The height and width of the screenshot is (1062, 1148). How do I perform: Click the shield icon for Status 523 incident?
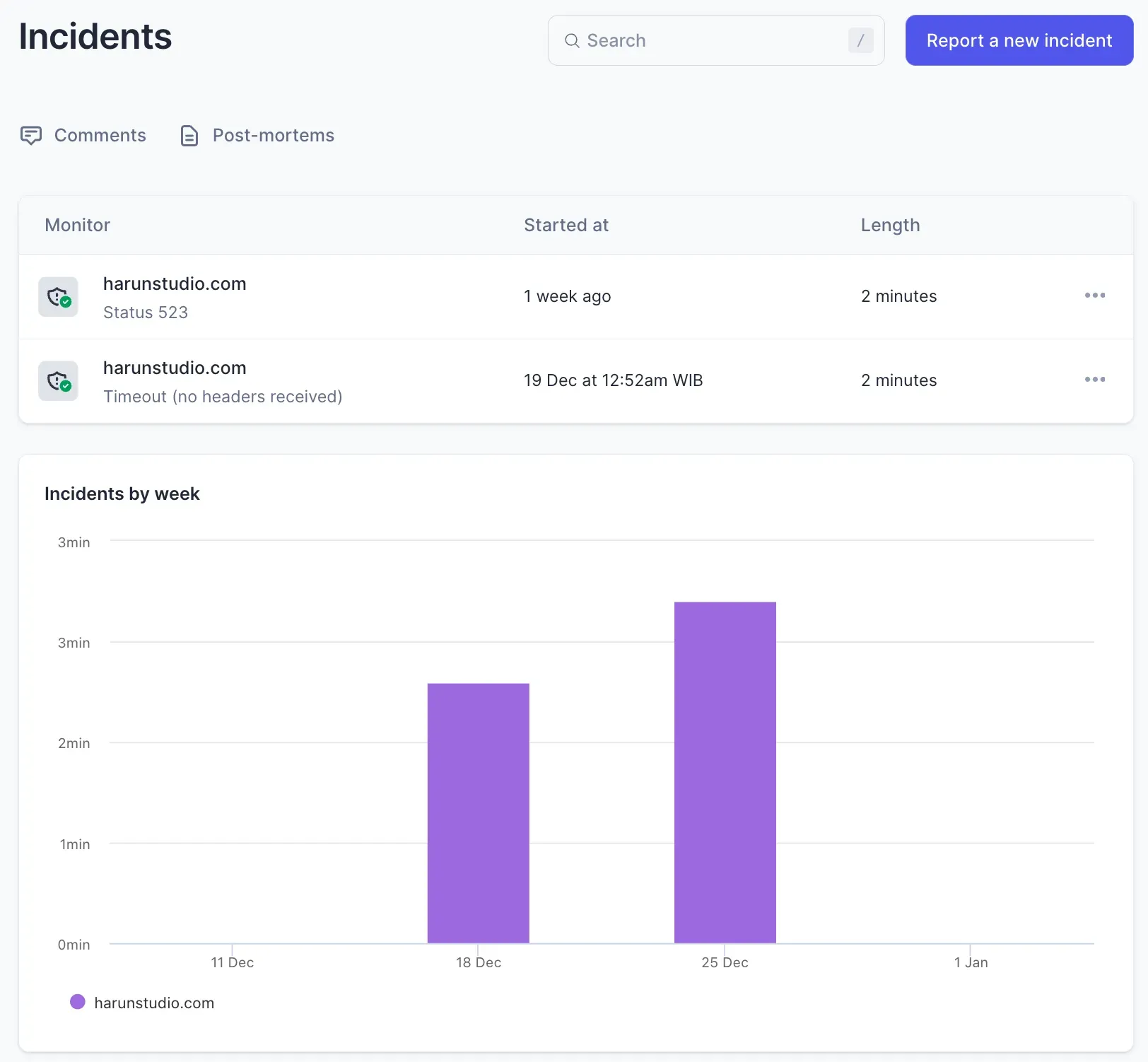point(58,297)
